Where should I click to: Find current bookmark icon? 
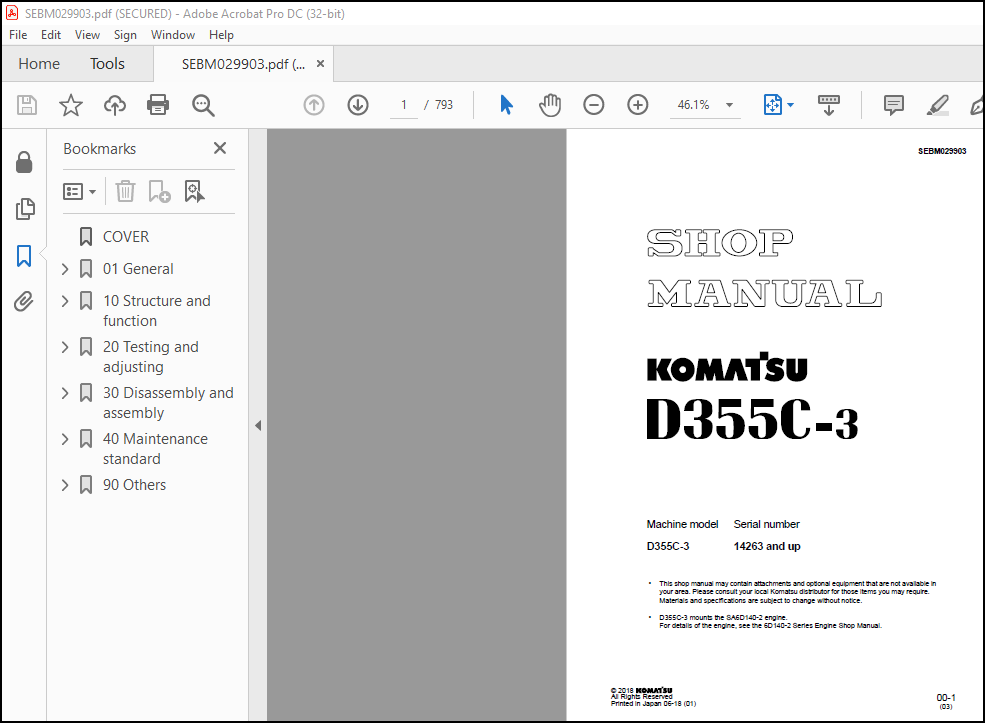pos(194,191)
